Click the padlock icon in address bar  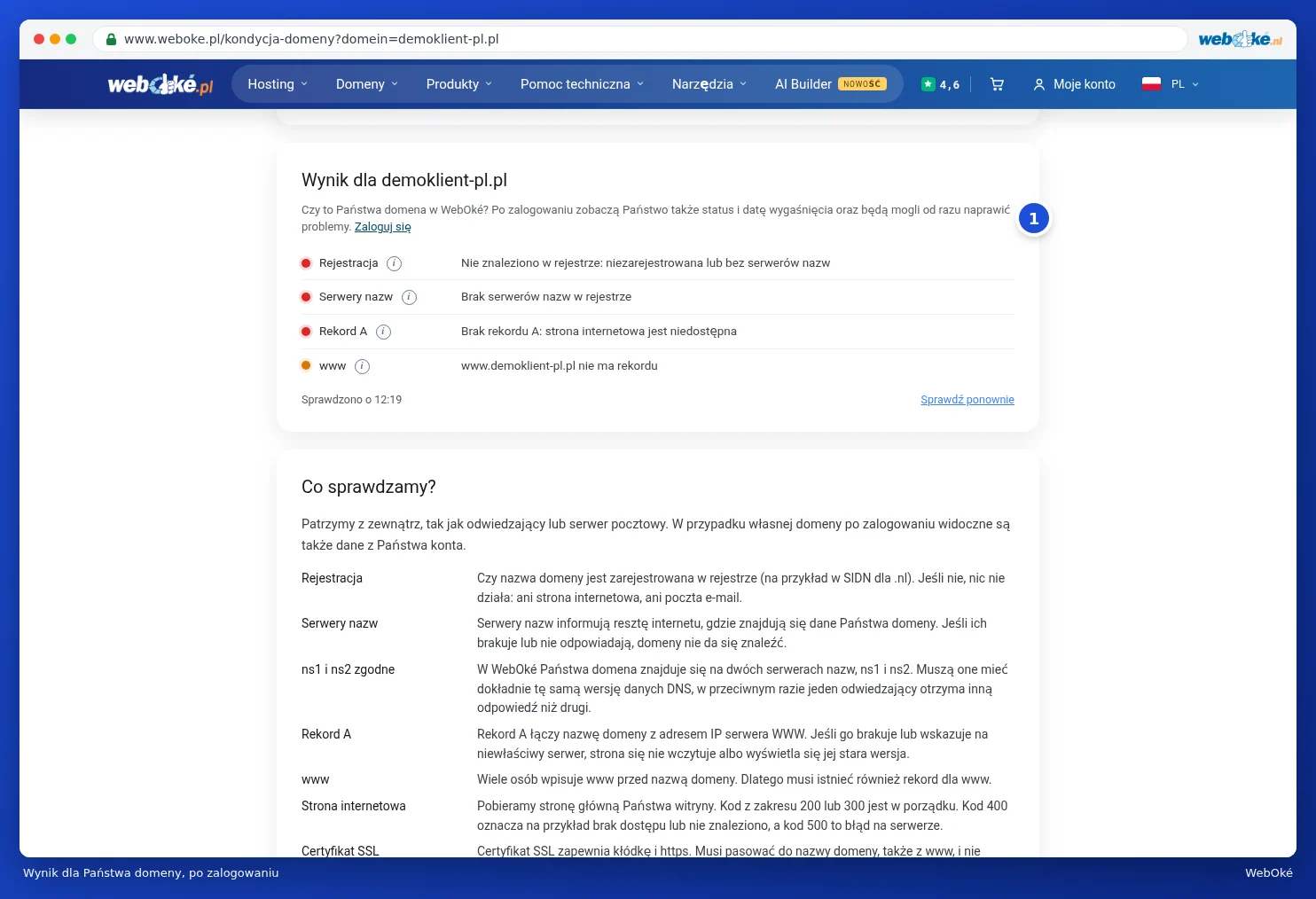111,39
